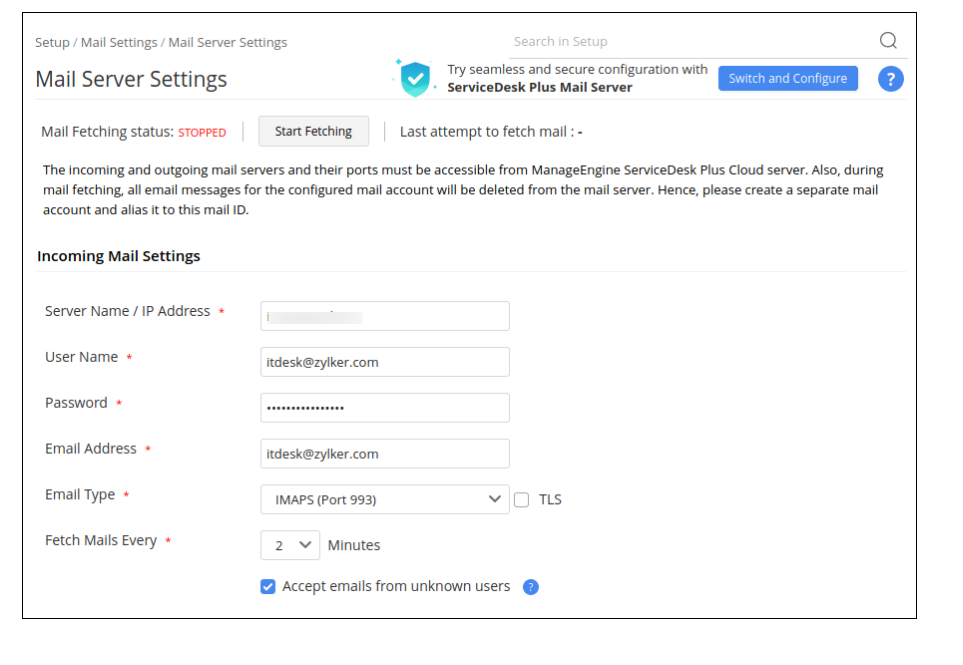Click the Incoming Mail Settings heading

(119, 256)
